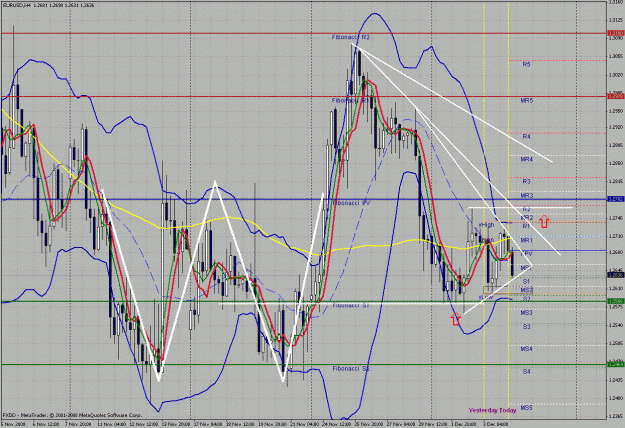This screenshot has height=428, width=625.
Task: Click the Yesterday session label
Action: point(483,410)
